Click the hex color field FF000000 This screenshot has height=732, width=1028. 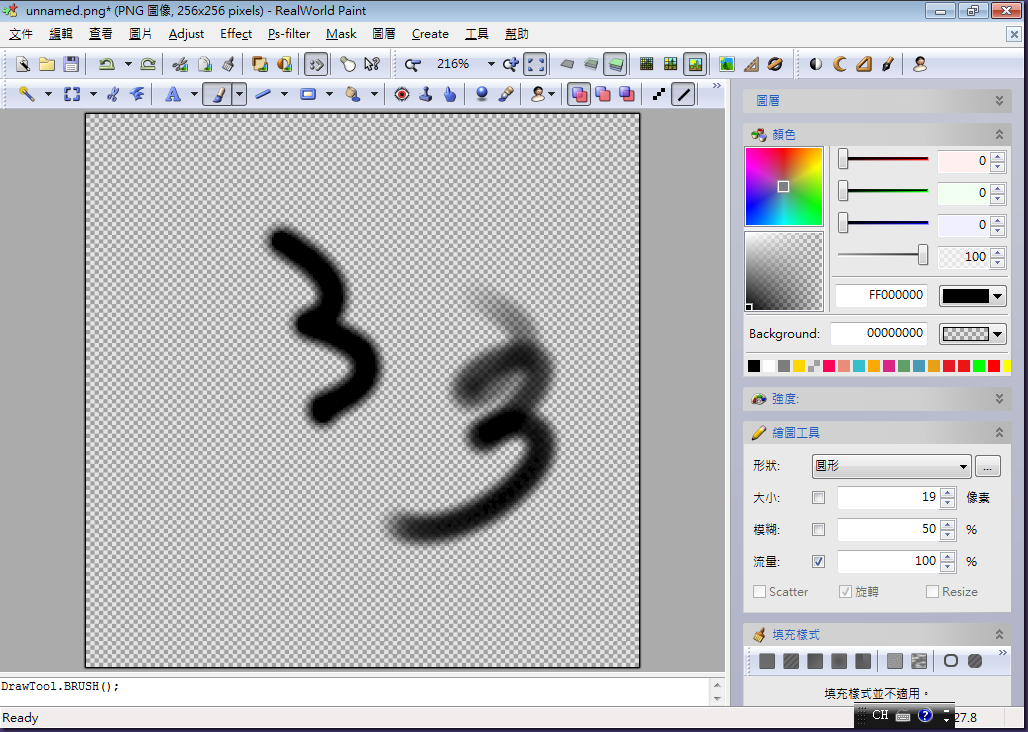[881, 296]
